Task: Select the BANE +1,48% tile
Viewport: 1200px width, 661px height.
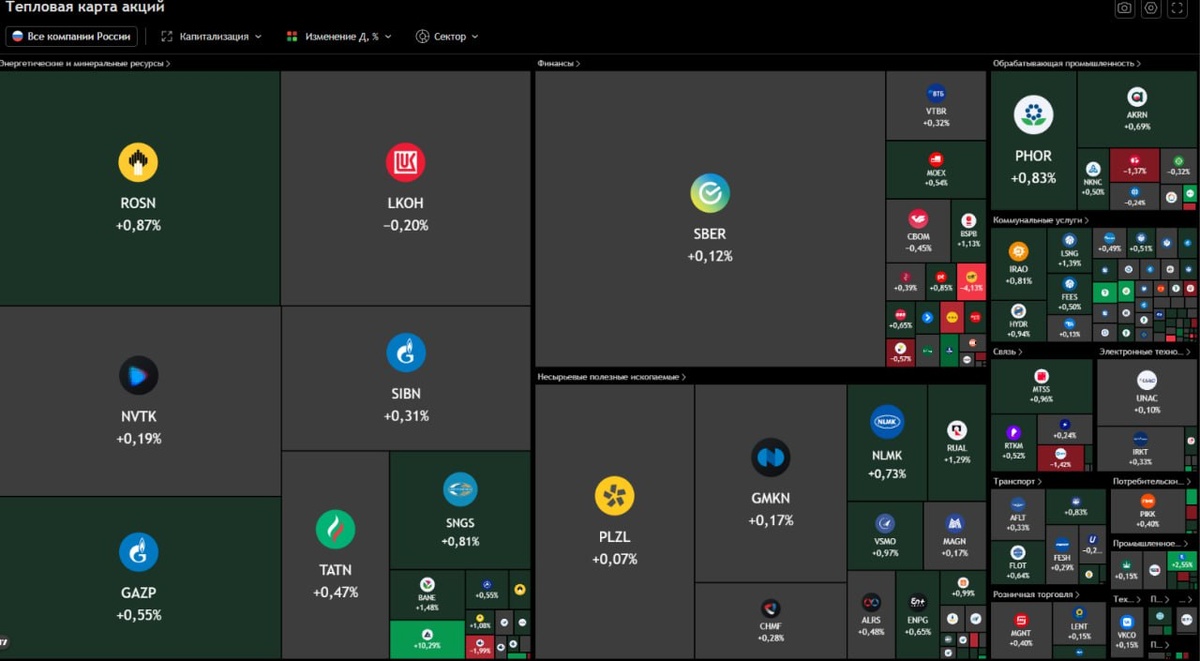Action: click(427, 596)
